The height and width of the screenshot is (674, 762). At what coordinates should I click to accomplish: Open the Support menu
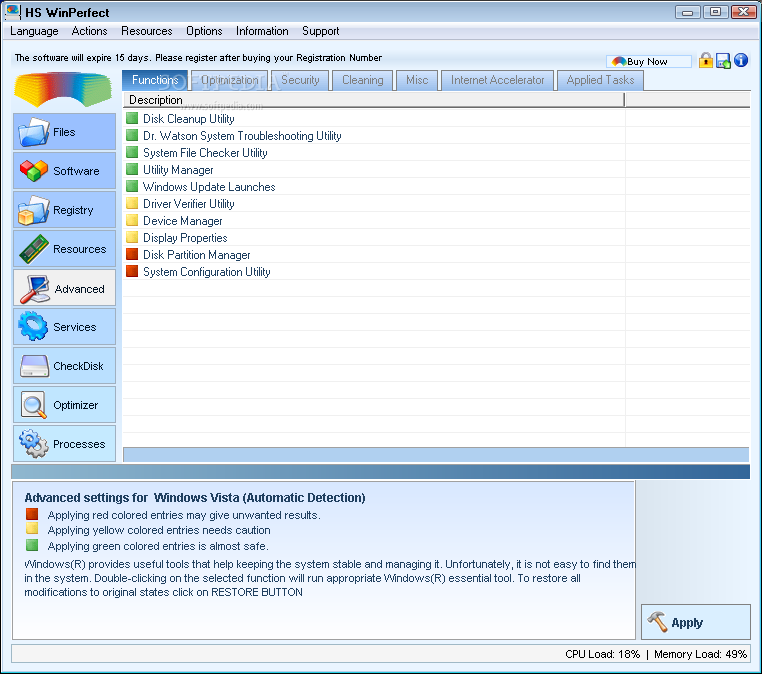click(x=321, y=31)
